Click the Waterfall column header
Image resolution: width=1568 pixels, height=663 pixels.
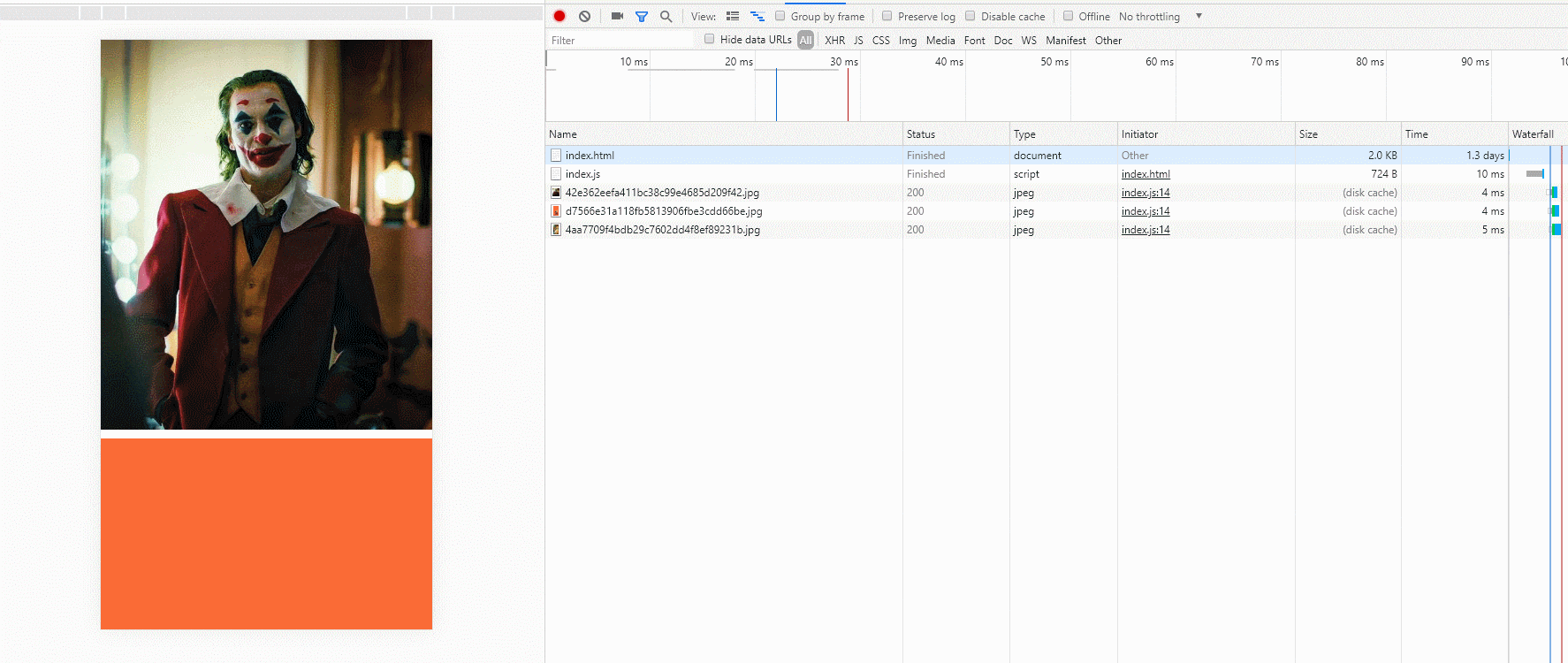click(x=1538, y=134)
